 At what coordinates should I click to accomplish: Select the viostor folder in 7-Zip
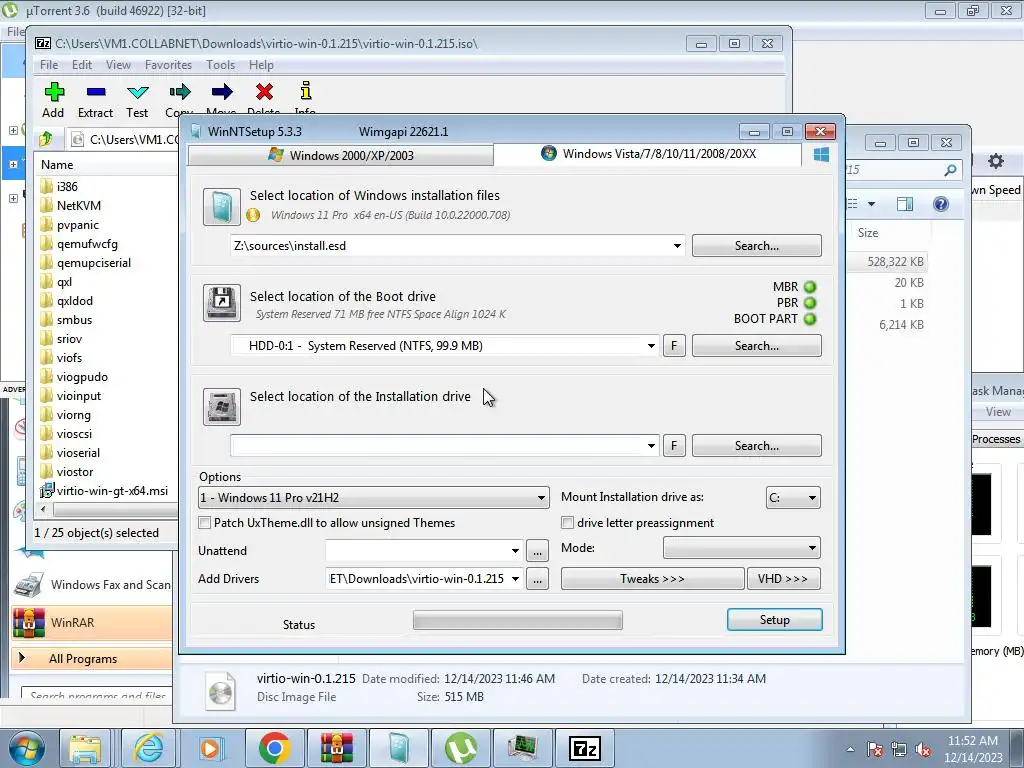click(x=74, y=472)
